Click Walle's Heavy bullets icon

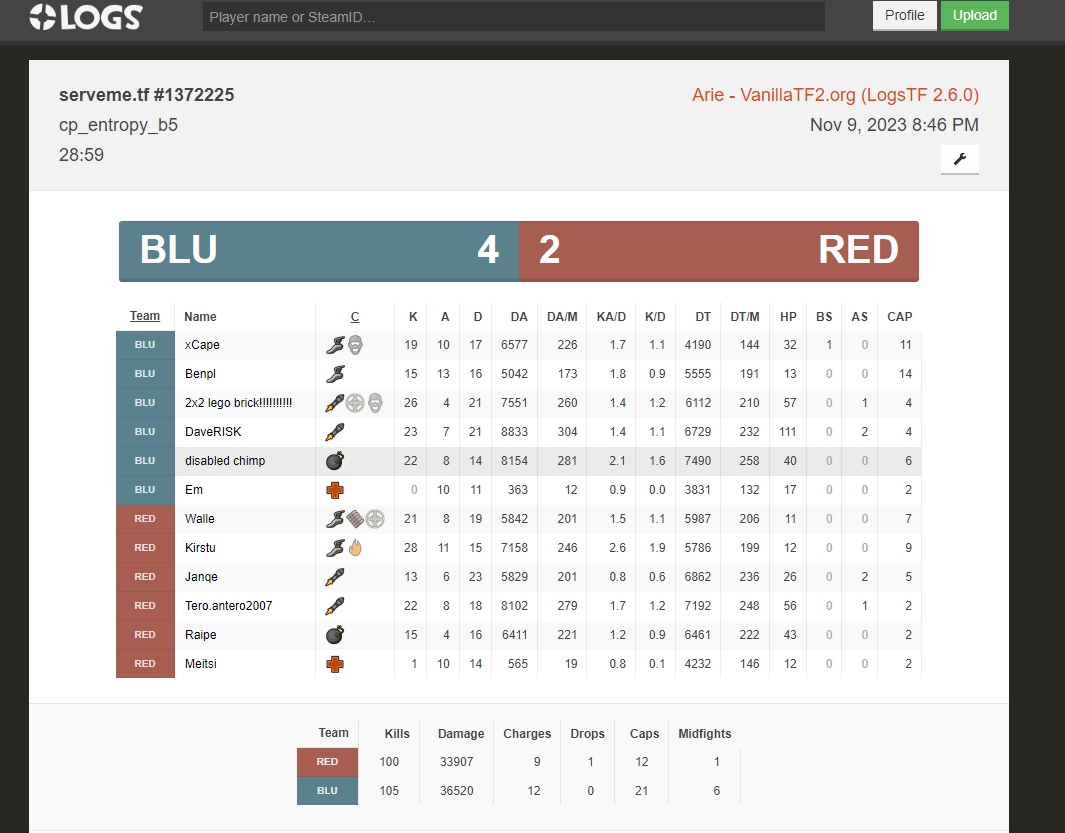pyautogui.click(x=355, y=518)
